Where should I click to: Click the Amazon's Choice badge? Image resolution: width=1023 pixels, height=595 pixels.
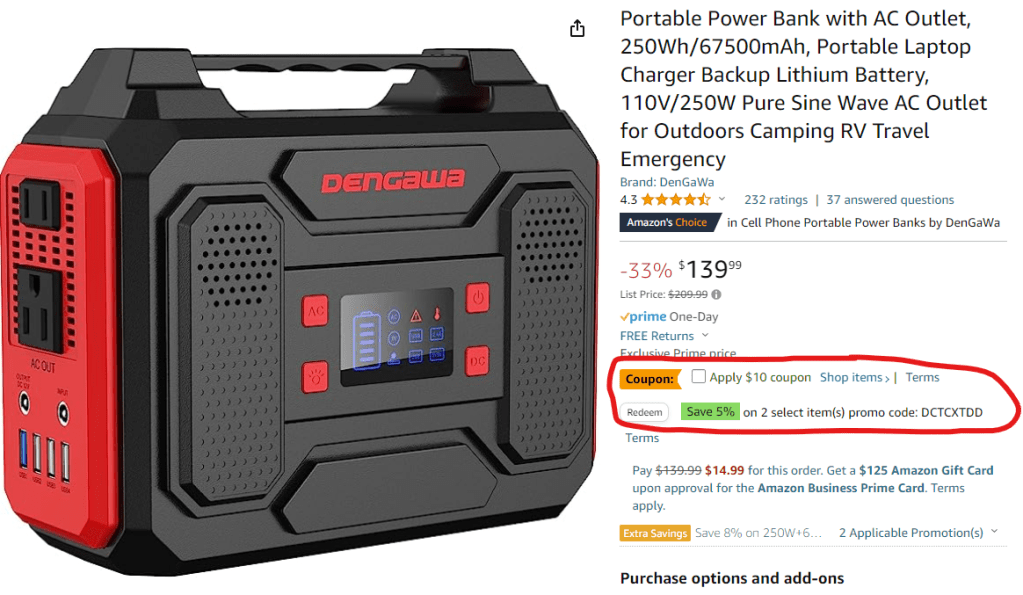tap(670, 222)
